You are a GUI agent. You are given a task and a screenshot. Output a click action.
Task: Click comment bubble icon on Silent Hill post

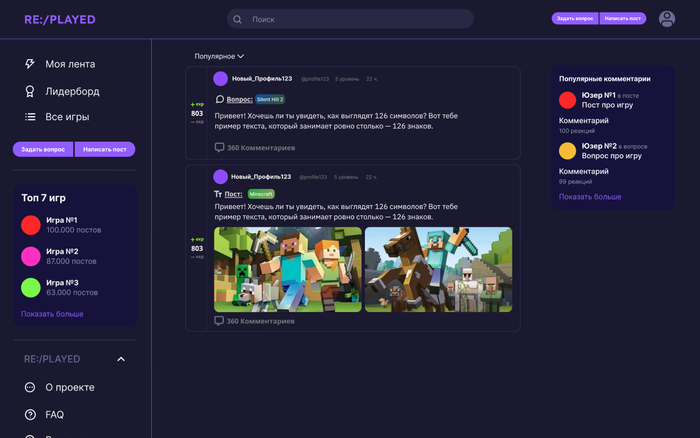(219, 148)
